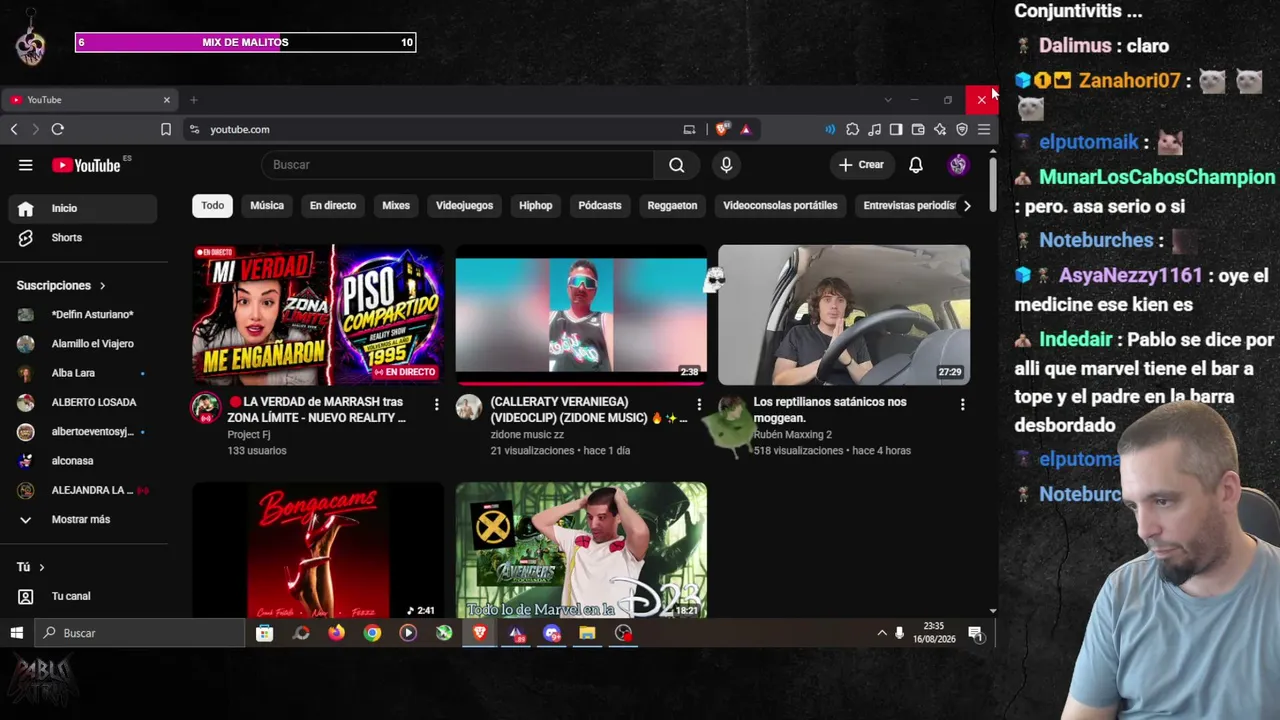Open a new browser tab
The width and height of the screenshot is (1280, 720).
pyautogui.click(x=194, y=100)
